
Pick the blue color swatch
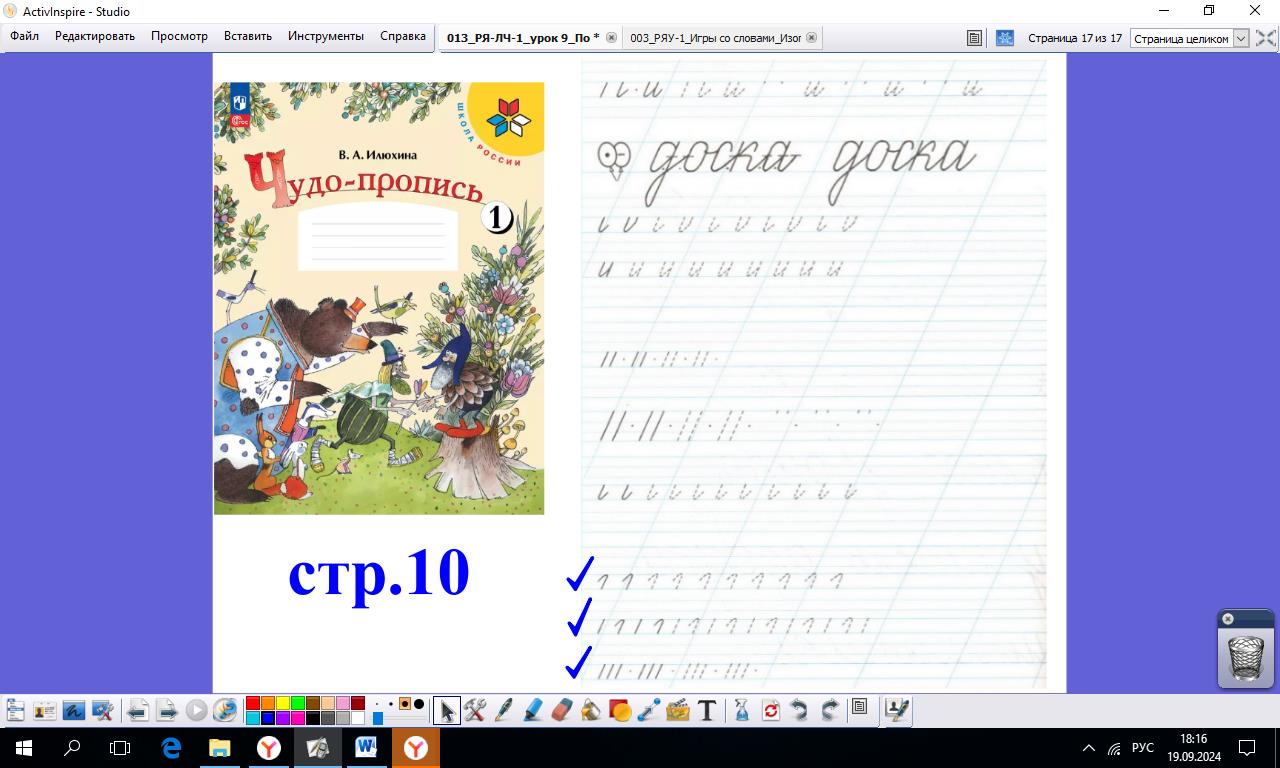click(x=268, y=718)
